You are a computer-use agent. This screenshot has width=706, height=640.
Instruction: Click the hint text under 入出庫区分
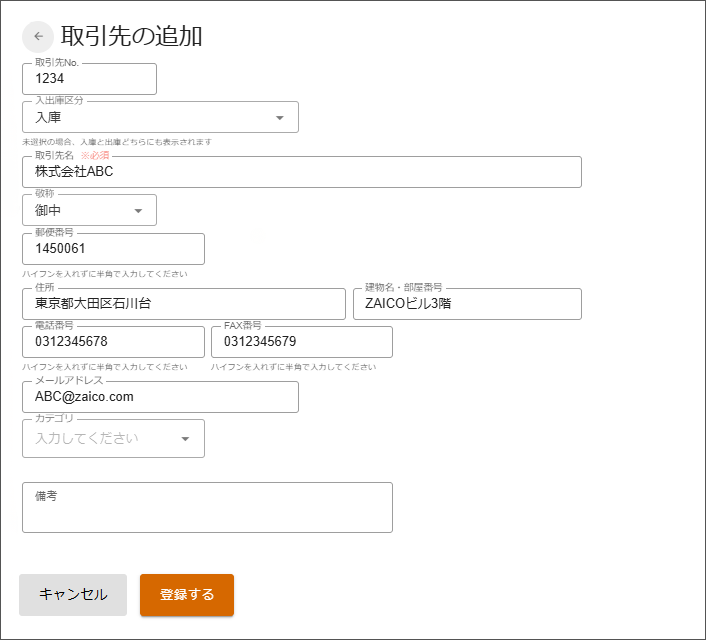[117, 142]
